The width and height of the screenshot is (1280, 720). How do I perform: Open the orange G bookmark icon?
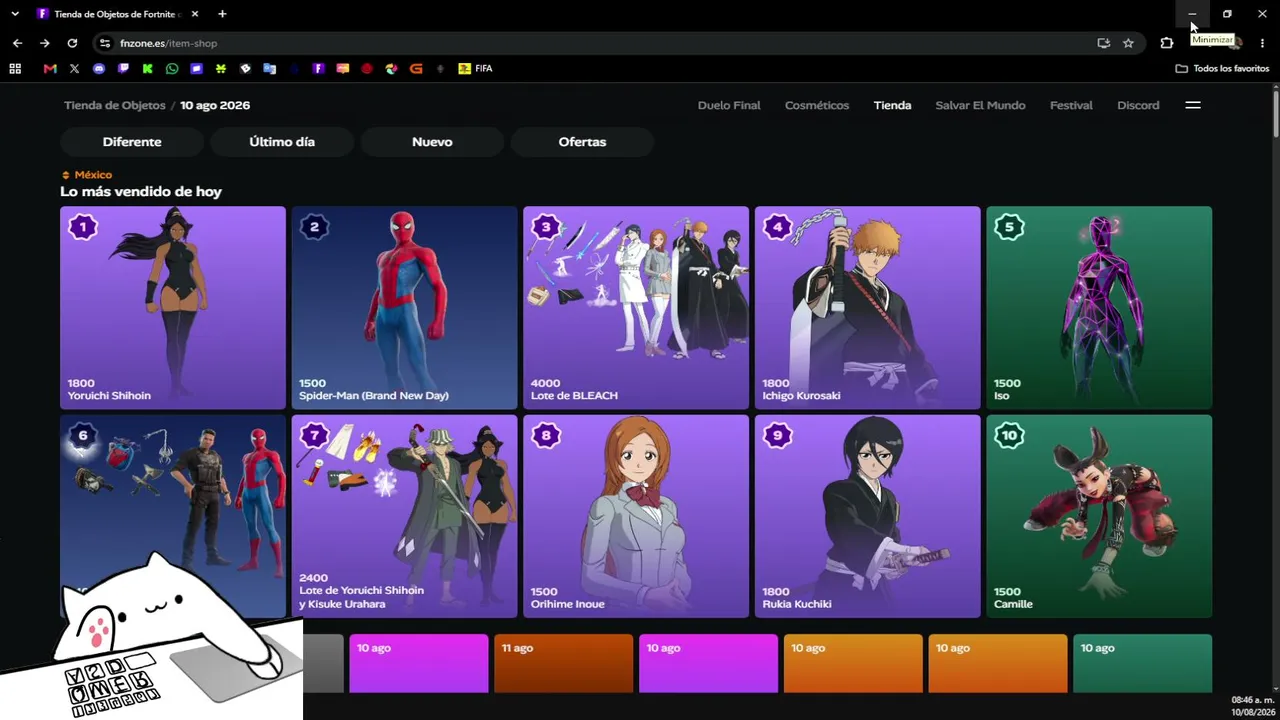click(416, 69)
